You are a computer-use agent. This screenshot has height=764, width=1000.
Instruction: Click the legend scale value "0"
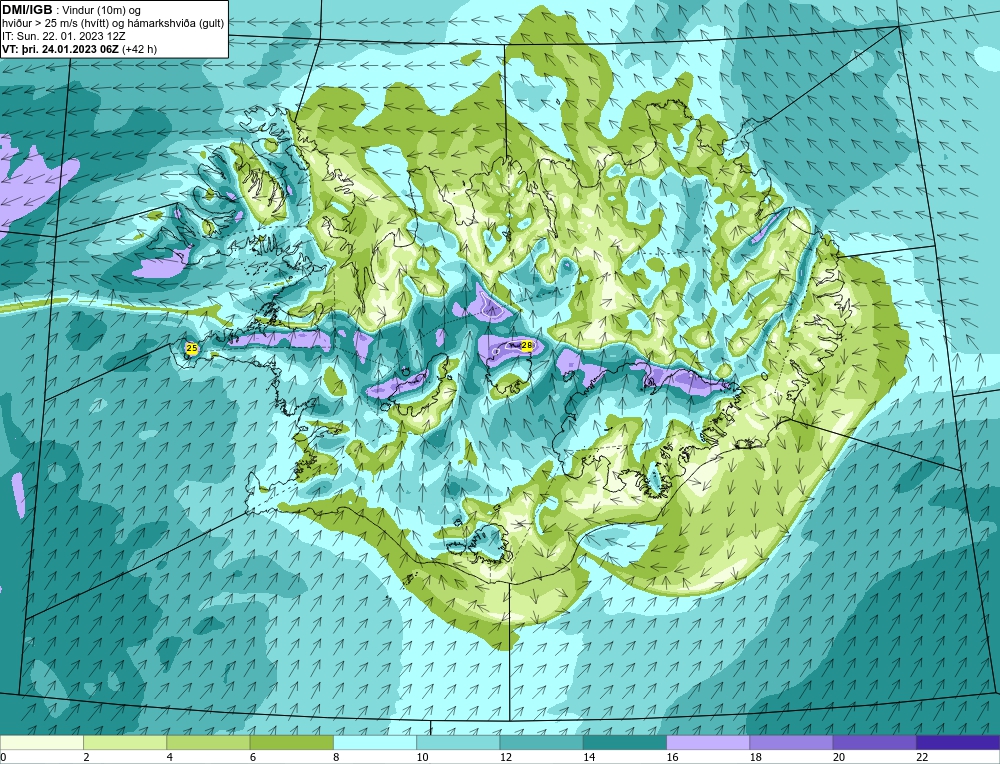[x=3, y=757]
